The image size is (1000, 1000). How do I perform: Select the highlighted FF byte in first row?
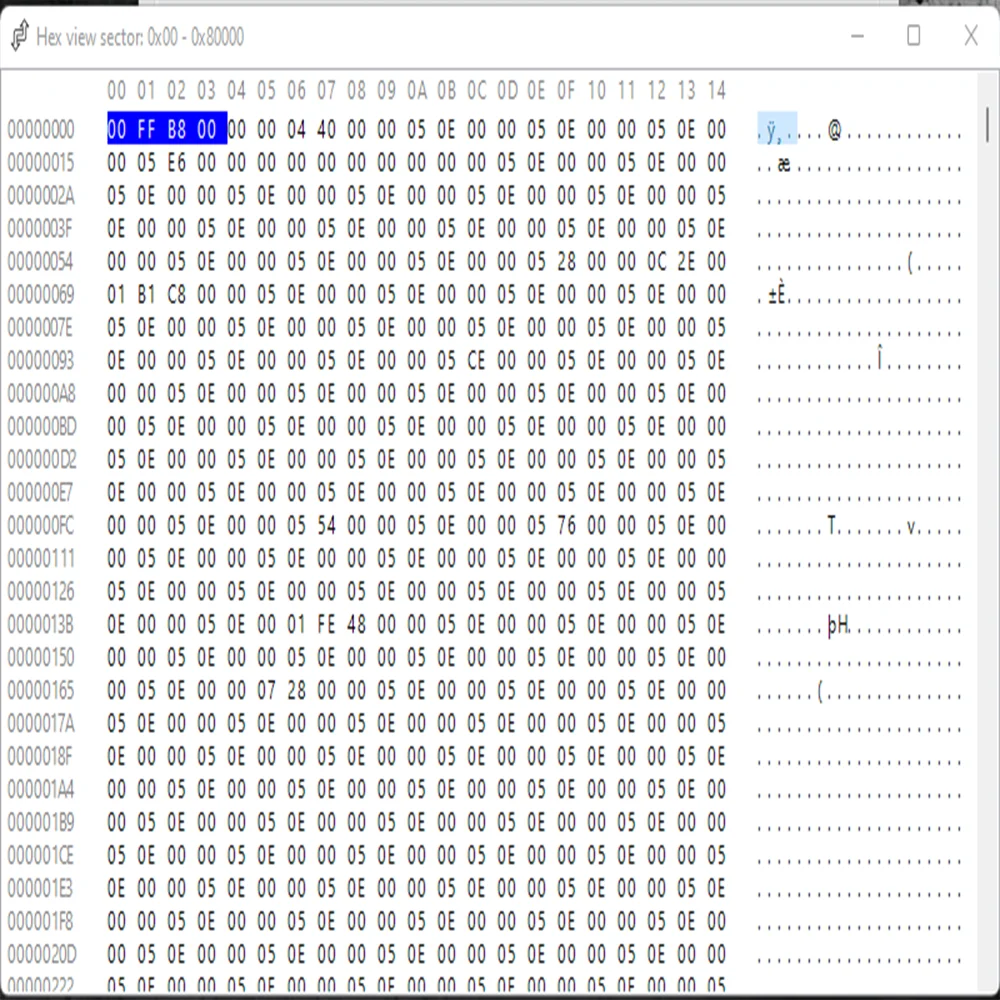pos(147,129)
